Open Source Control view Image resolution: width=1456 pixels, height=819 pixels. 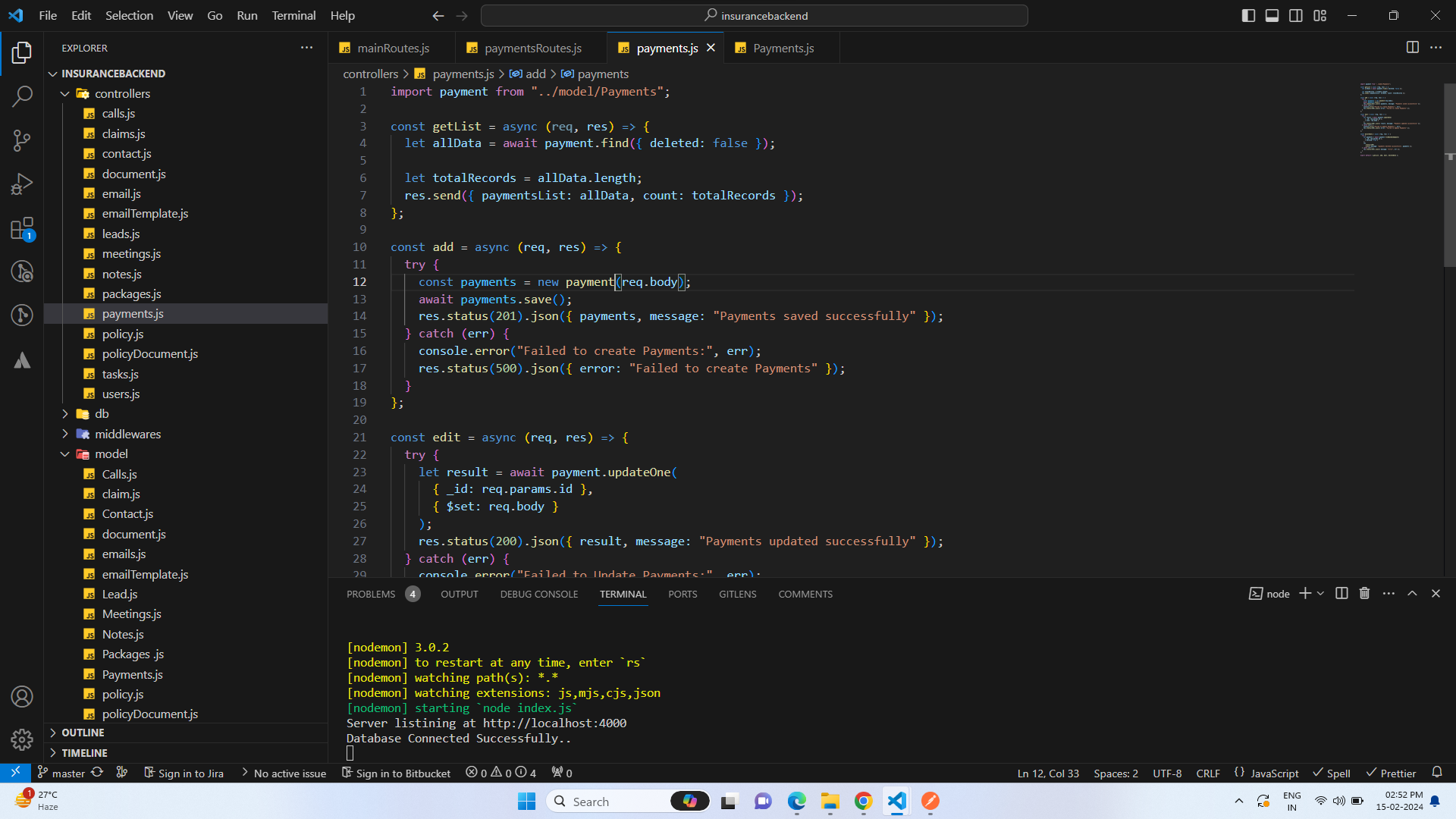point(22,140)
